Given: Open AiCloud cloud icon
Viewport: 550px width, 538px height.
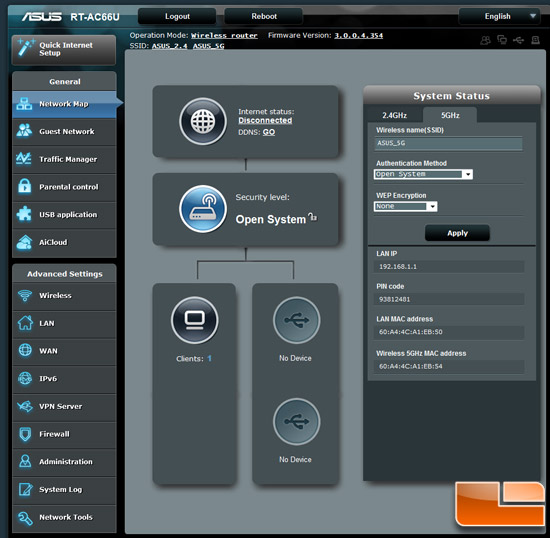Looking at the screenshot, I should click(24, 242).
